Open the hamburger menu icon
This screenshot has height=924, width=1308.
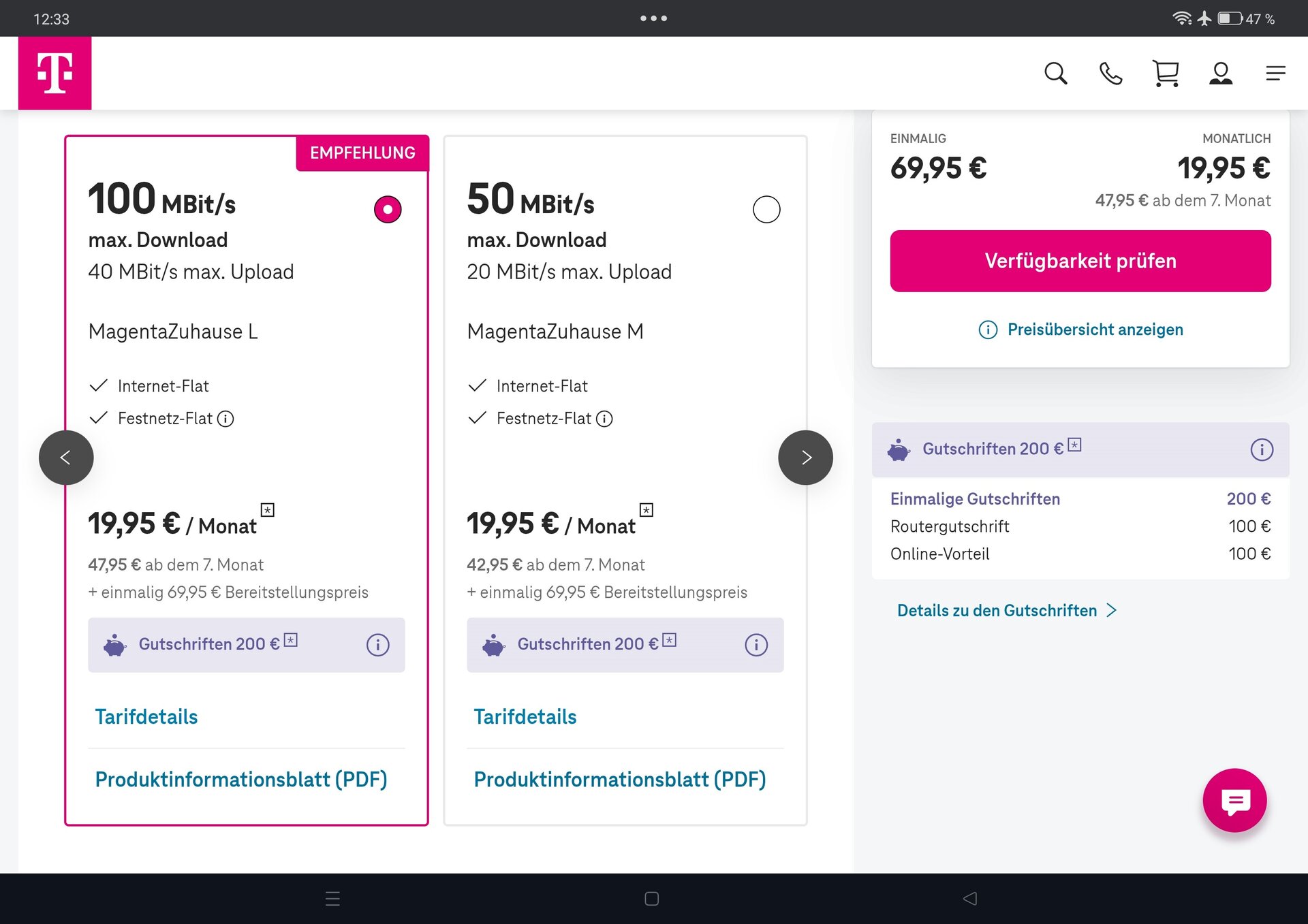tap(1275, 73)
